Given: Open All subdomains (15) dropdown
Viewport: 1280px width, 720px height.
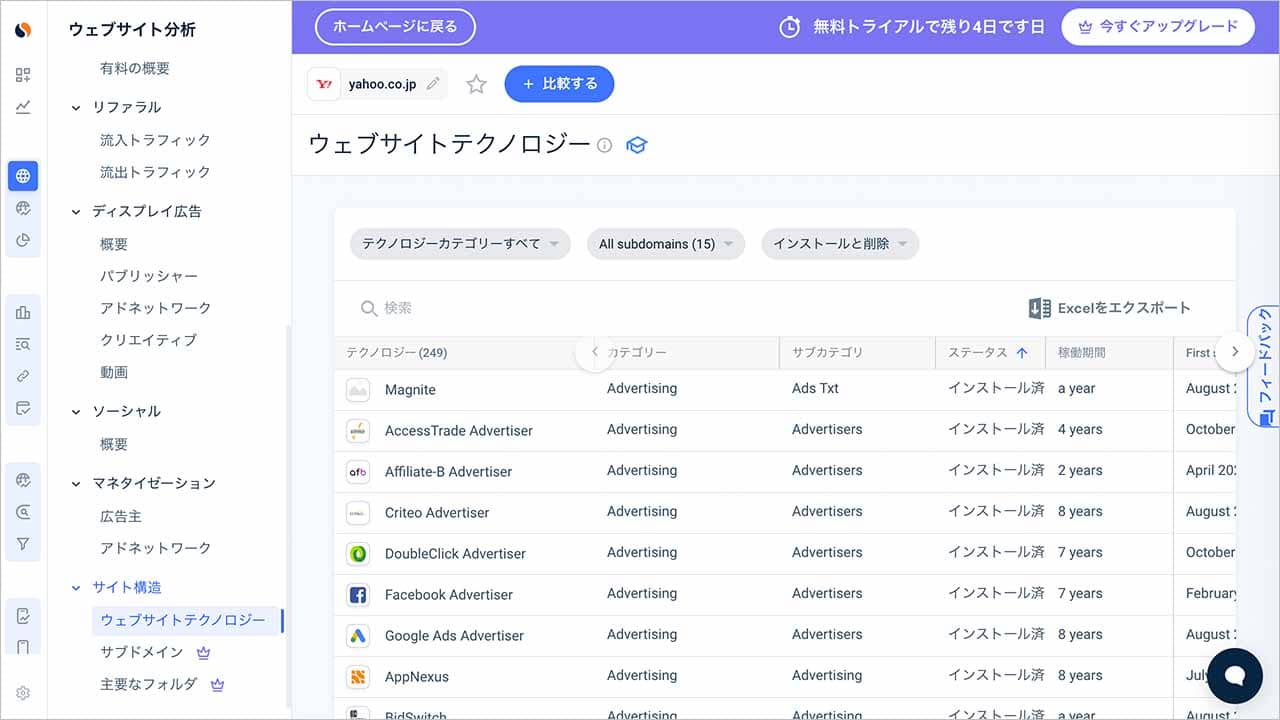Looking at the screenshot, I should tap(666, 244).
